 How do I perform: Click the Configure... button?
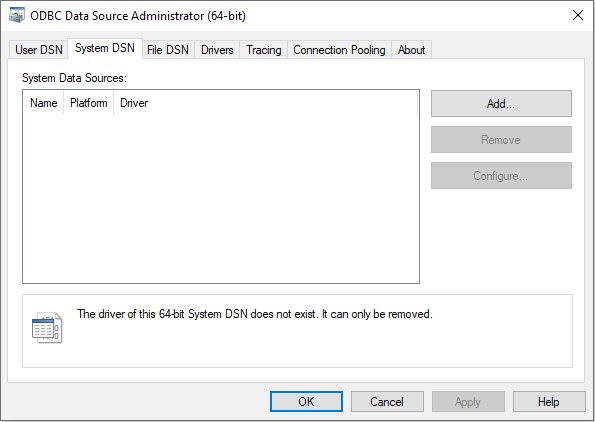point(501,176)
